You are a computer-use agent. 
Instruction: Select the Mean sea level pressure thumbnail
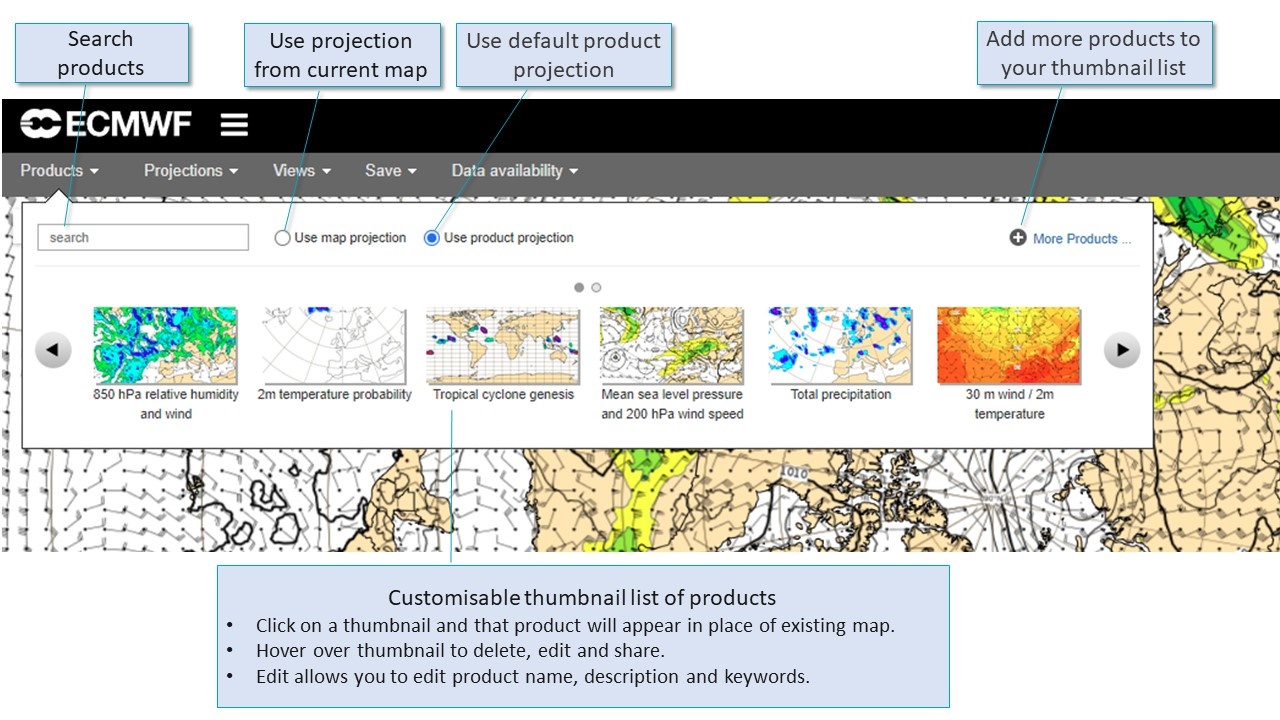coord(672,343)
